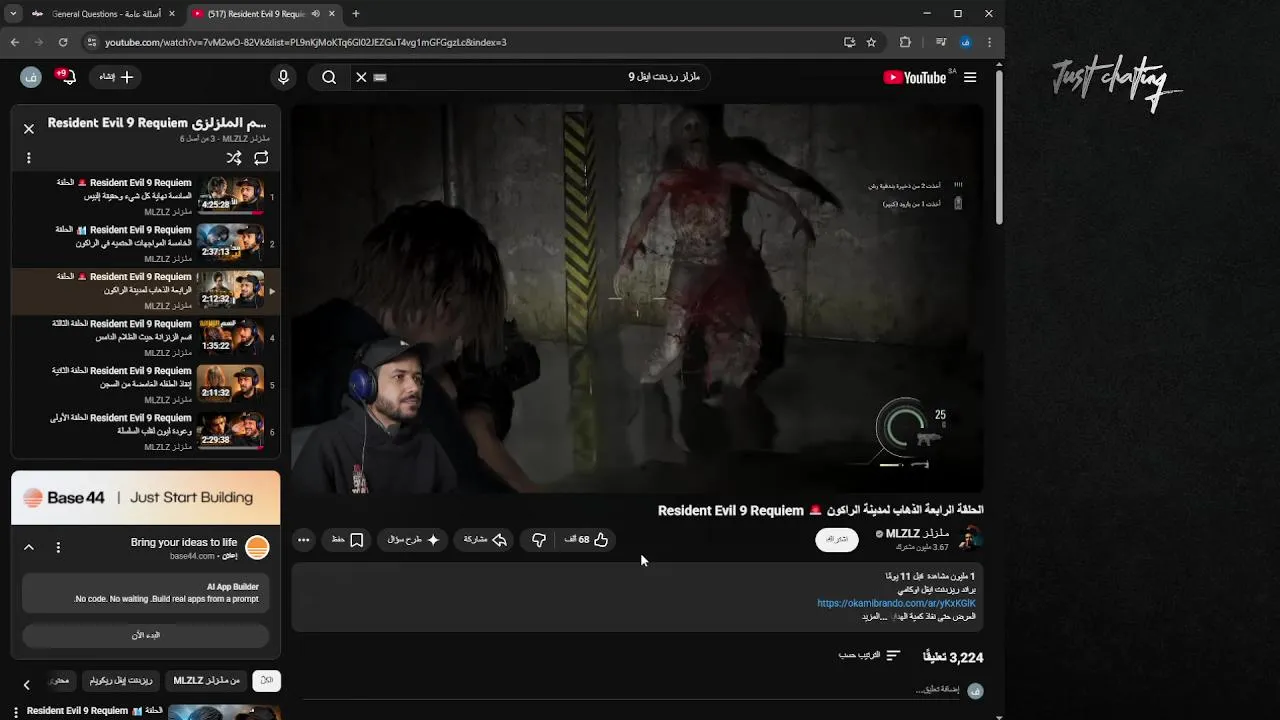Image resolution: width=1280 pixels, height=720 pixels.
Task: Like the video with thumbs up
Action: (x=587, y=540)
